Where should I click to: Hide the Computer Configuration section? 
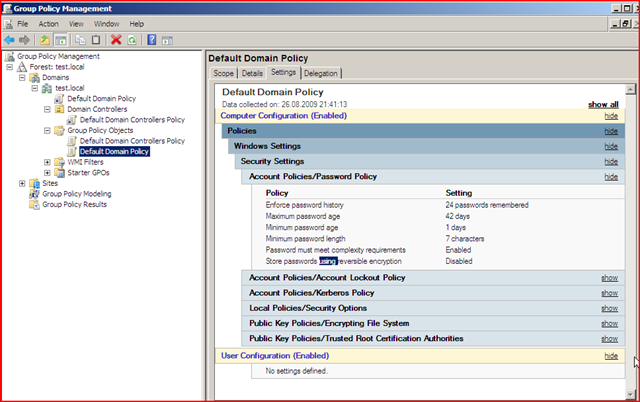(x=611, y=116)
